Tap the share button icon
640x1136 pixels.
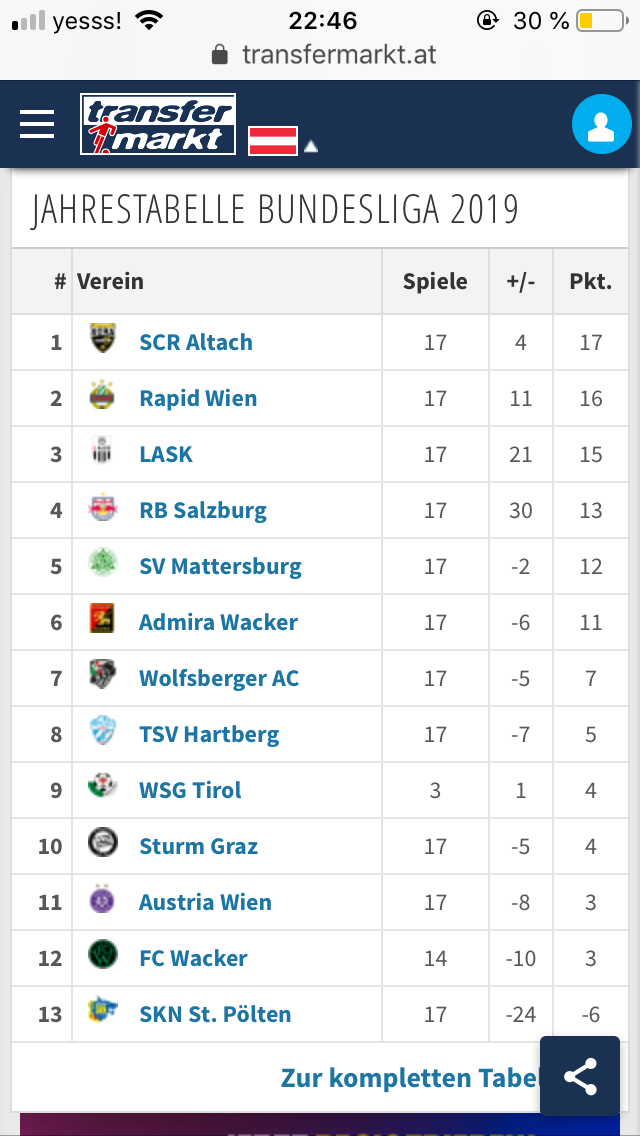point(580,1076)
